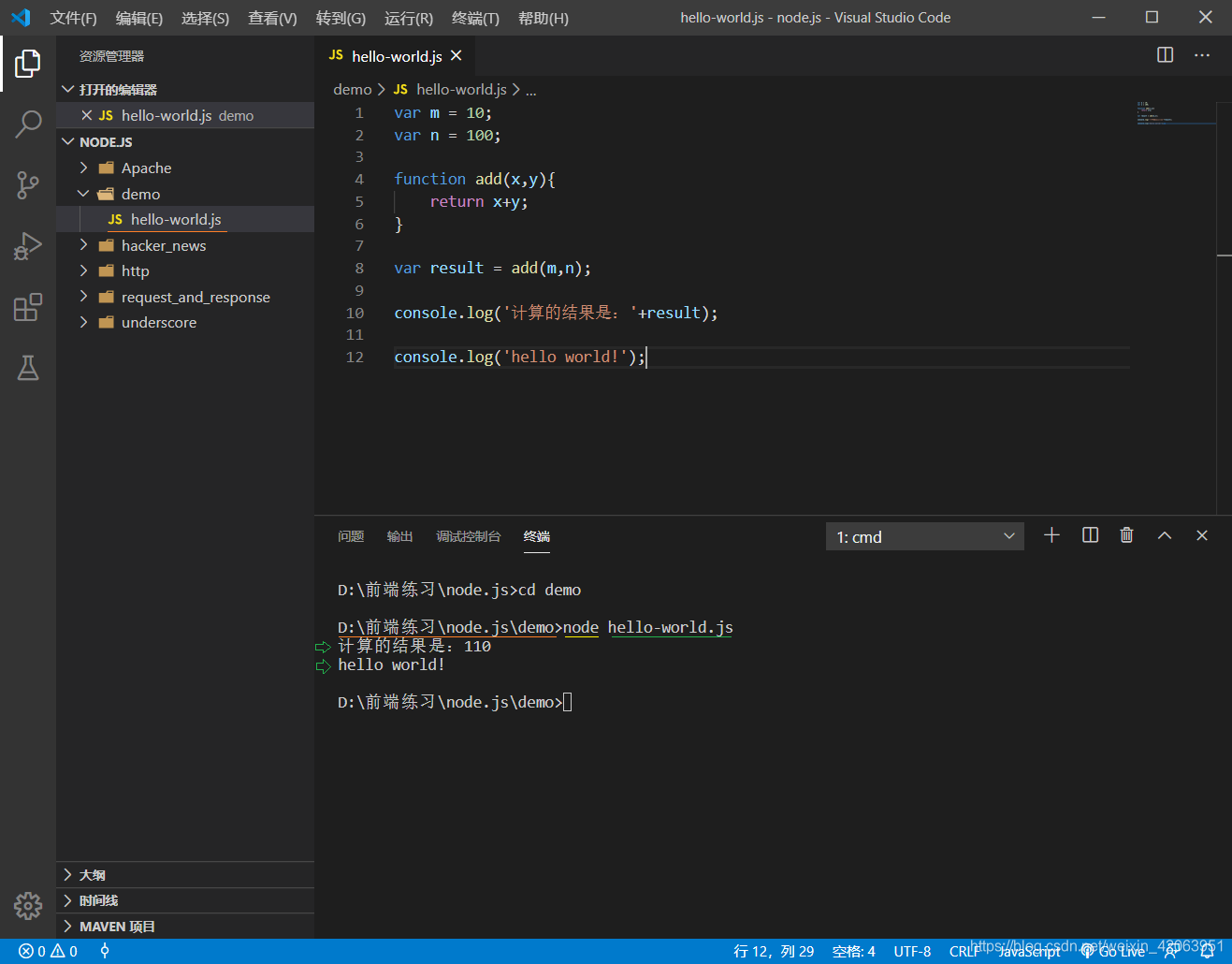The image size is (1232, 964).
Task: Switch to the 调试控制台 tab
Action: point(468,536)
